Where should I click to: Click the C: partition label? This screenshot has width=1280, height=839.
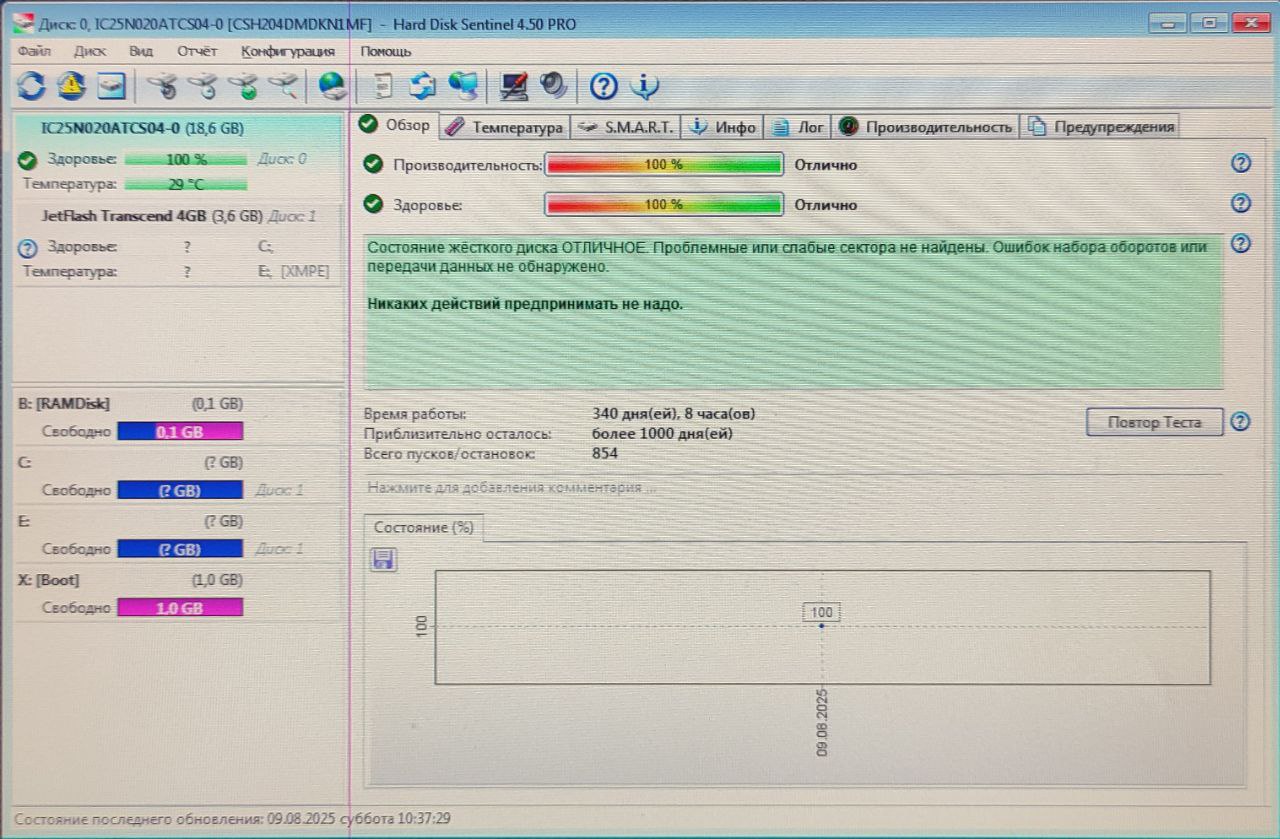[x=25, y=463]
